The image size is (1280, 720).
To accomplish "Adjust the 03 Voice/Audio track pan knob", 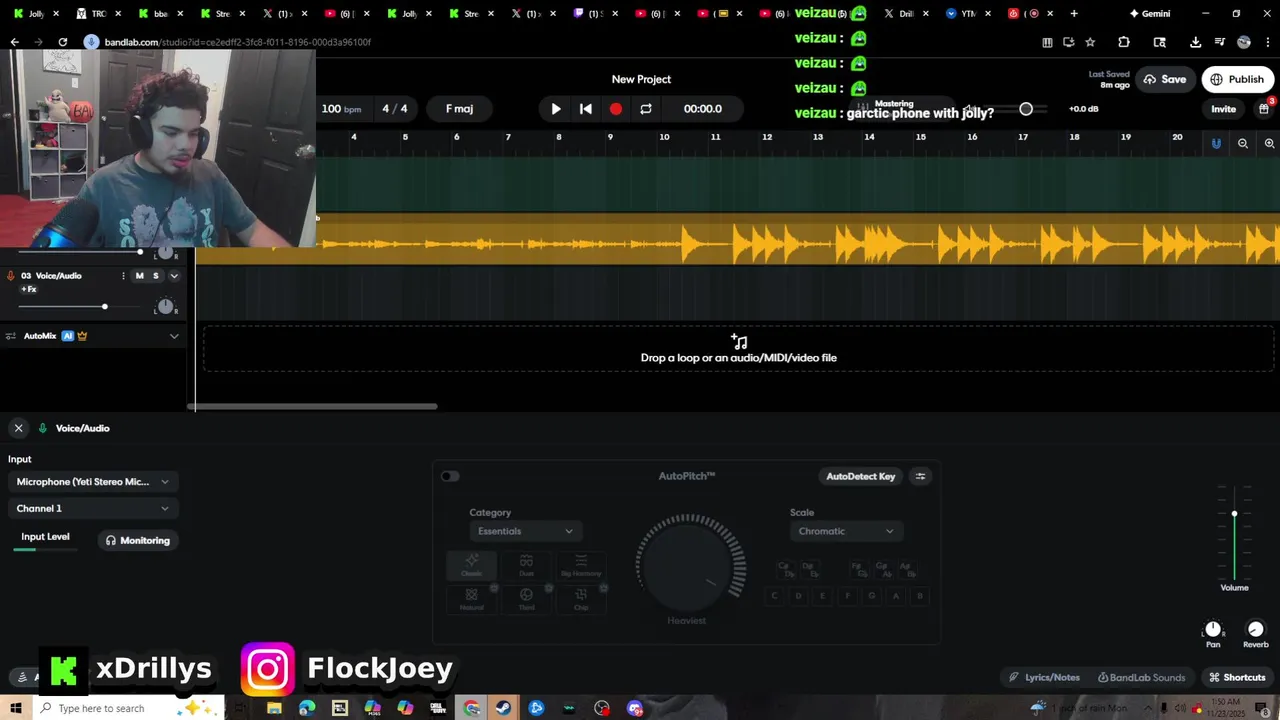I will pos(166,307).
